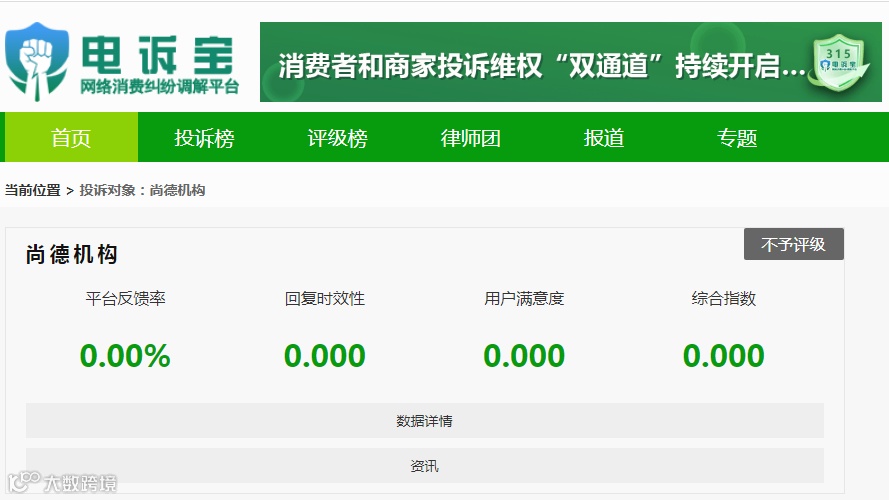Click the 综合指数 label
Image resolution: width=889 pixels, height=500 pixels.
[724, 299]
